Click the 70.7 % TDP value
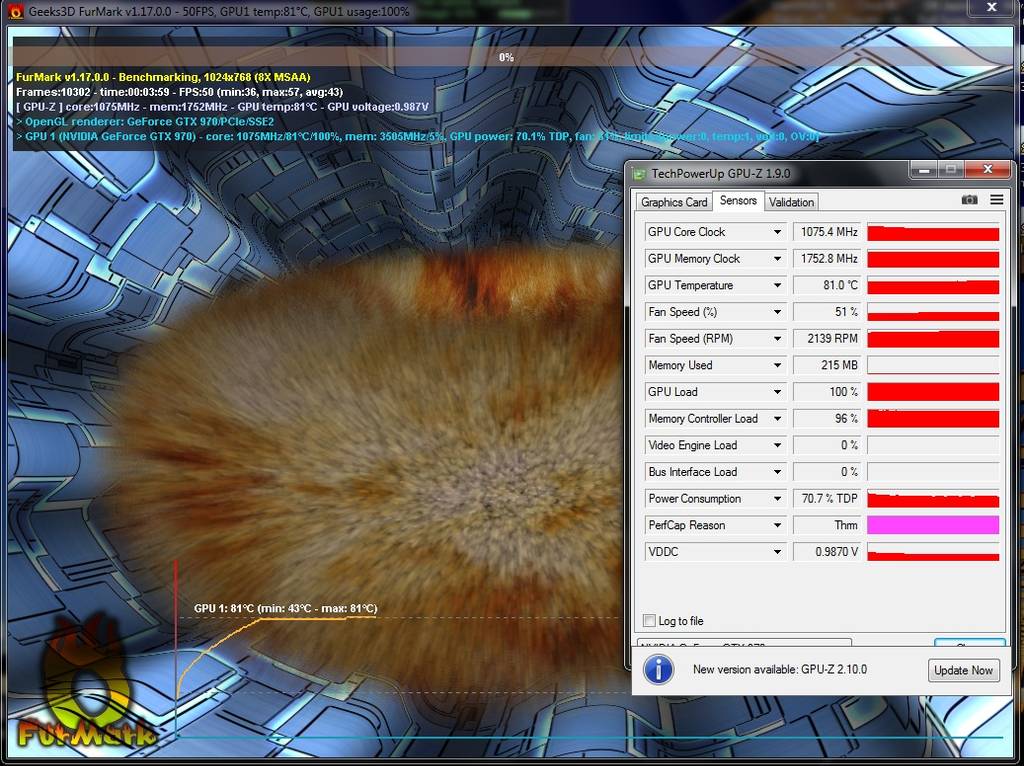The height and width of the screenshot is (766, 1024). [827, 498]
